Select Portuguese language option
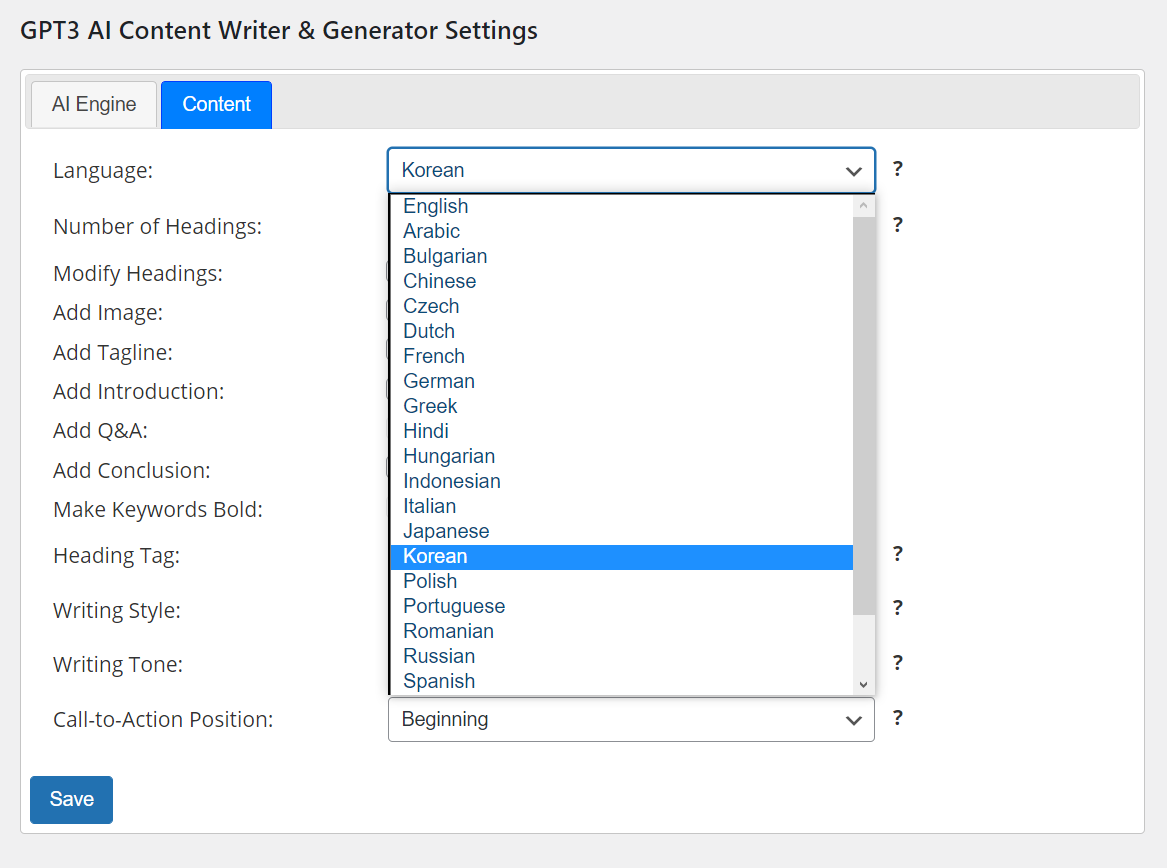The image size is (1167, 868). [621, 606]
